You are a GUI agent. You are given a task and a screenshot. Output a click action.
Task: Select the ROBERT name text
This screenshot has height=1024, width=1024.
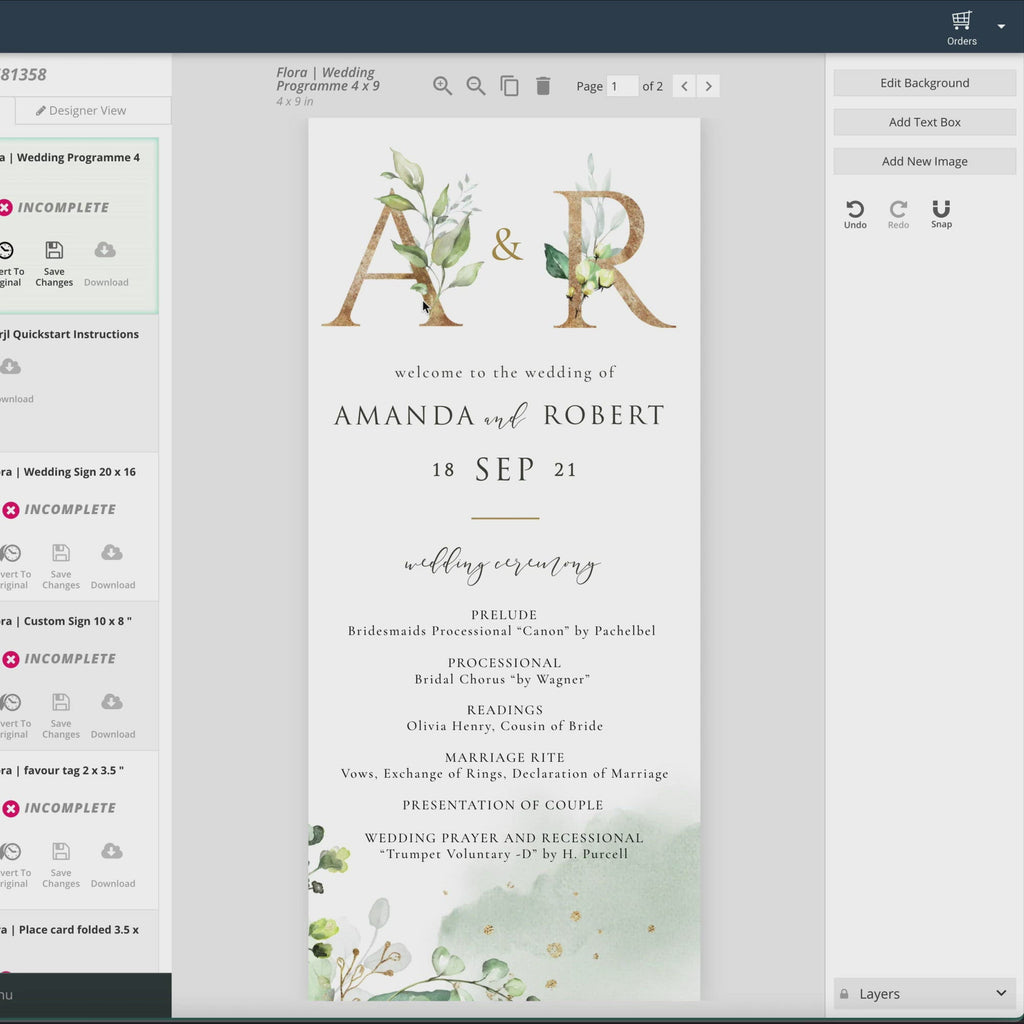[603, 415]
